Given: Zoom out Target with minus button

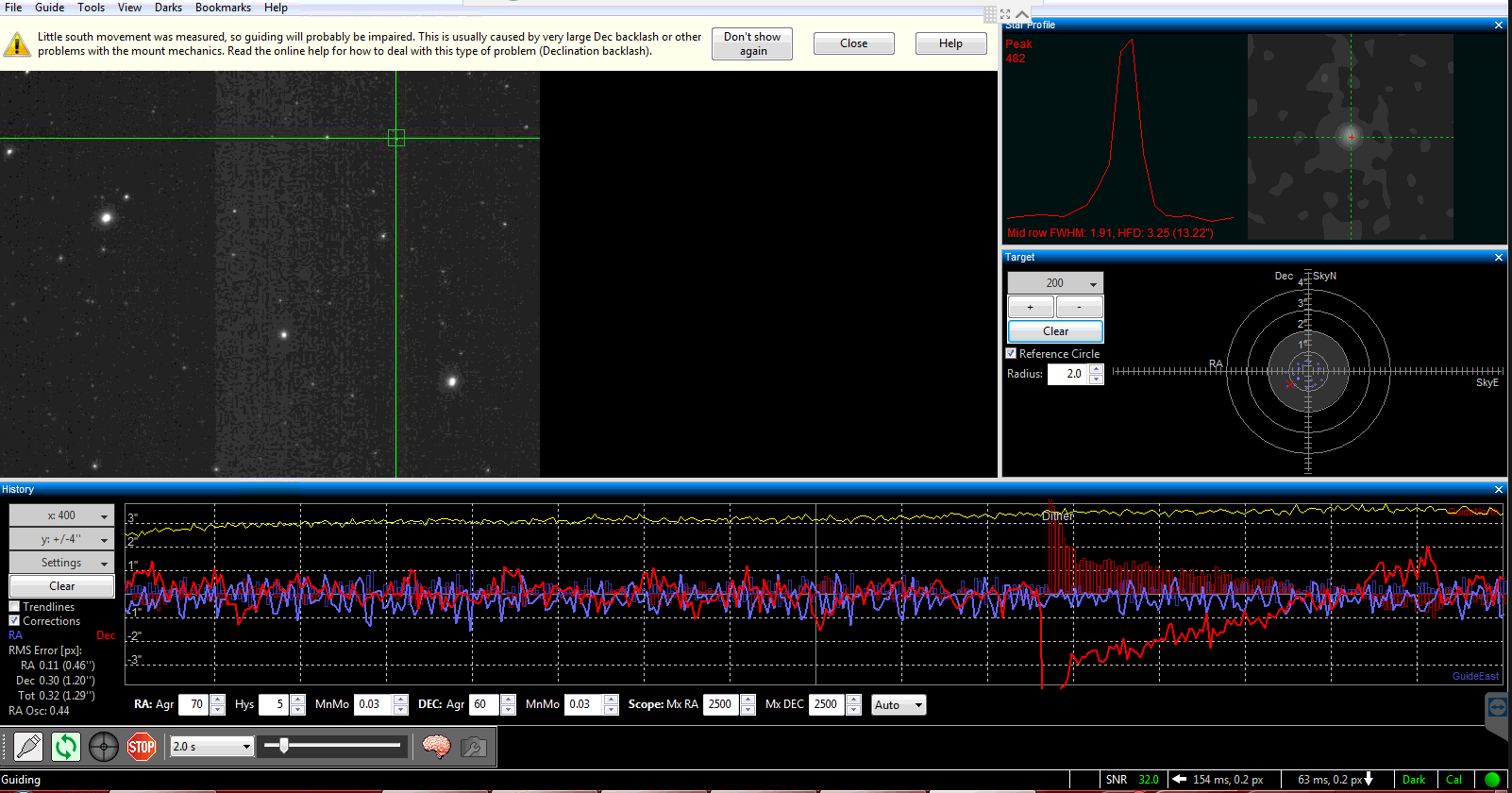Looking at the screenshot, I should point(1080,307).
